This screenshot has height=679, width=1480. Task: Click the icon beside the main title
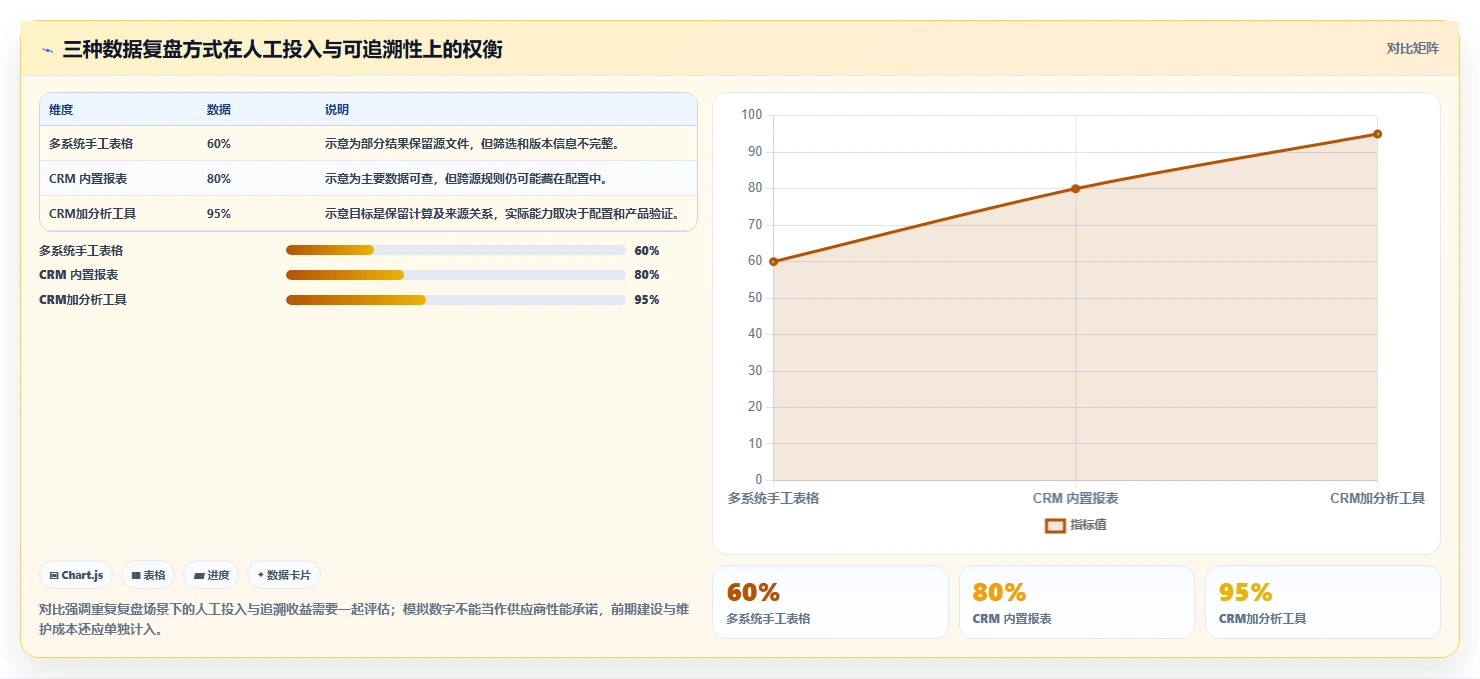coord(47,50)
